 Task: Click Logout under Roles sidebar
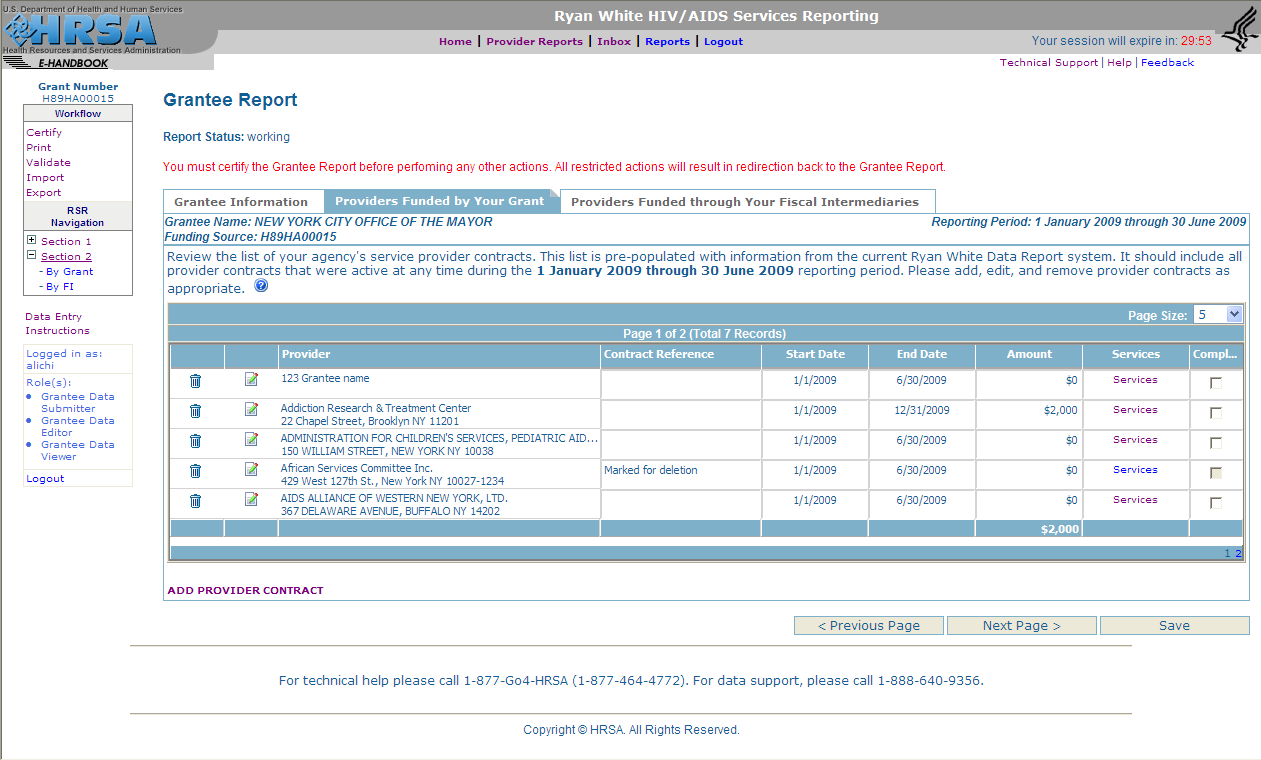tap(45, 479)
